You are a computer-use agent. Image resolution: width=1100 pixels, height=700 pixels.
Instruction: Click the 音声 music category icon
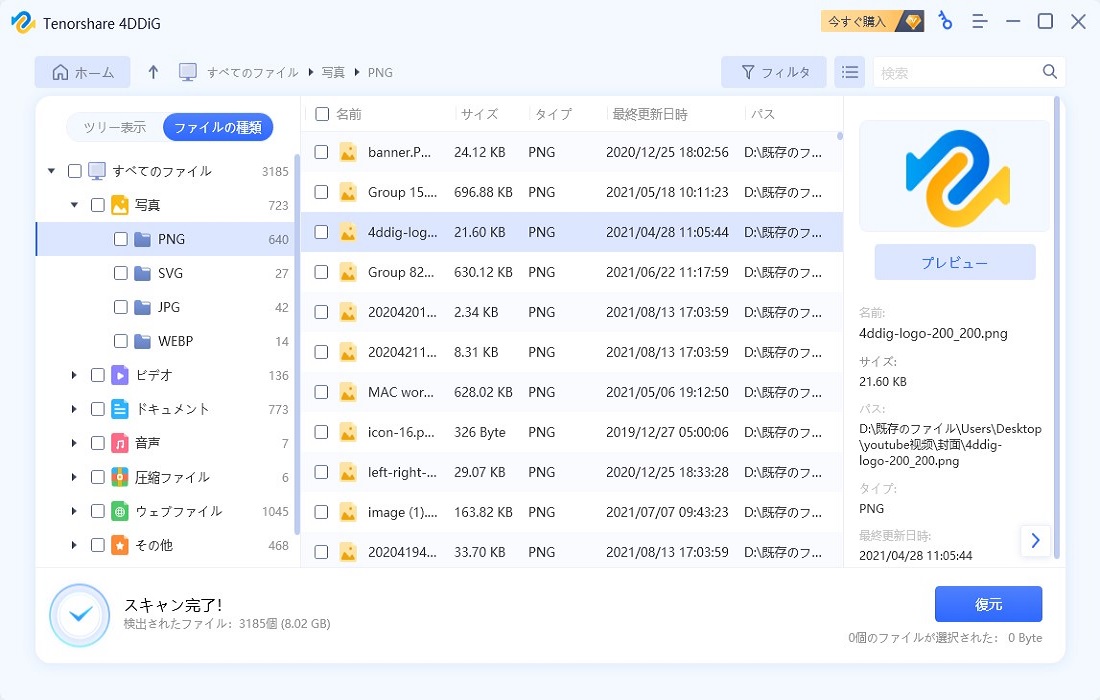click(x=120, y=443)
